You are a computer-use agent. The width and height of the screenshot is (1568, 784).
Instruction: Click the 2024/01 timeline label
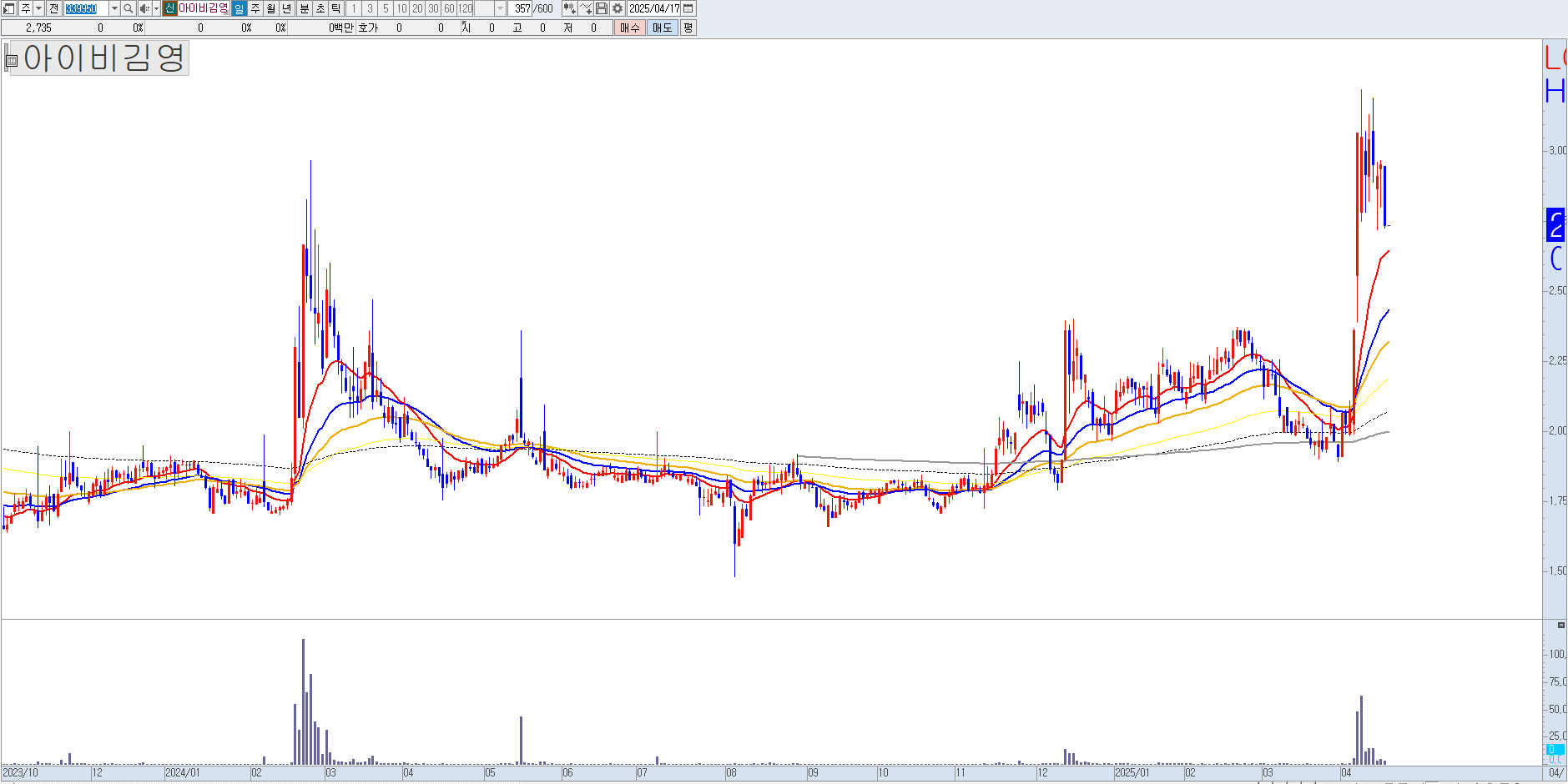[182, 773]
